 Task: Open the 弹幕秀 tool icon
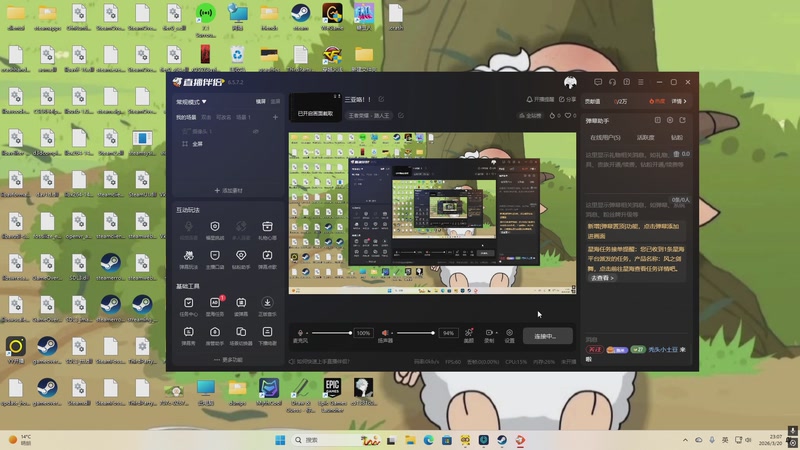[x=188, y=332]
